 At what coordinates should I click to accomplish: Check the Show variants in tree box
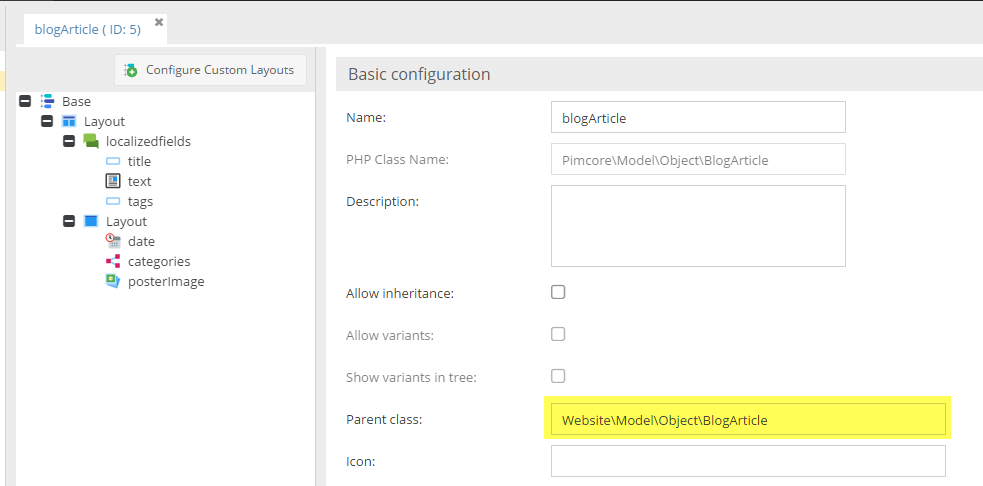pyautogui.click(x=558, y=376)
